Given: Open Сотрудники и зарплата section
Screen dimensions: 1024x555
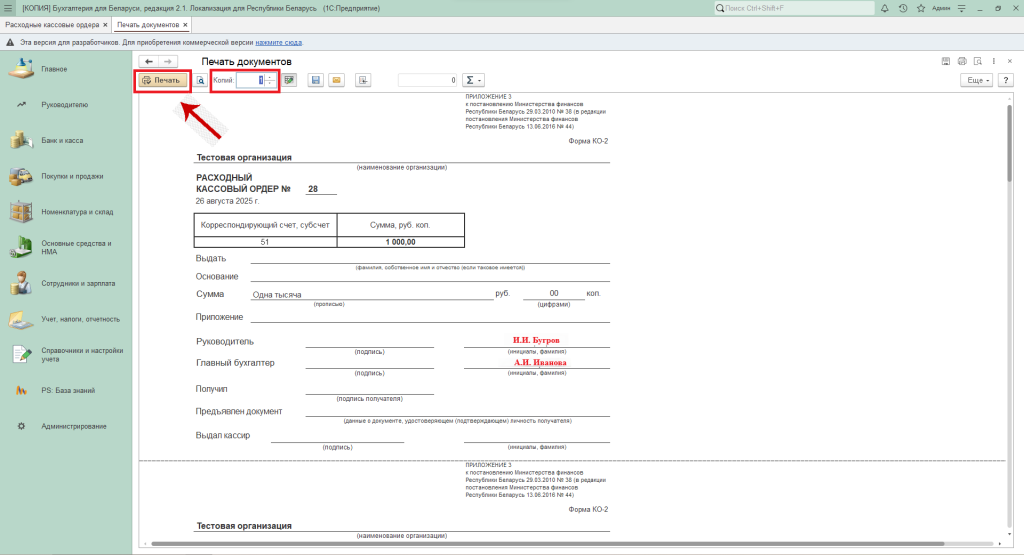Looking at the screenshot, I should tap(78, 283).
